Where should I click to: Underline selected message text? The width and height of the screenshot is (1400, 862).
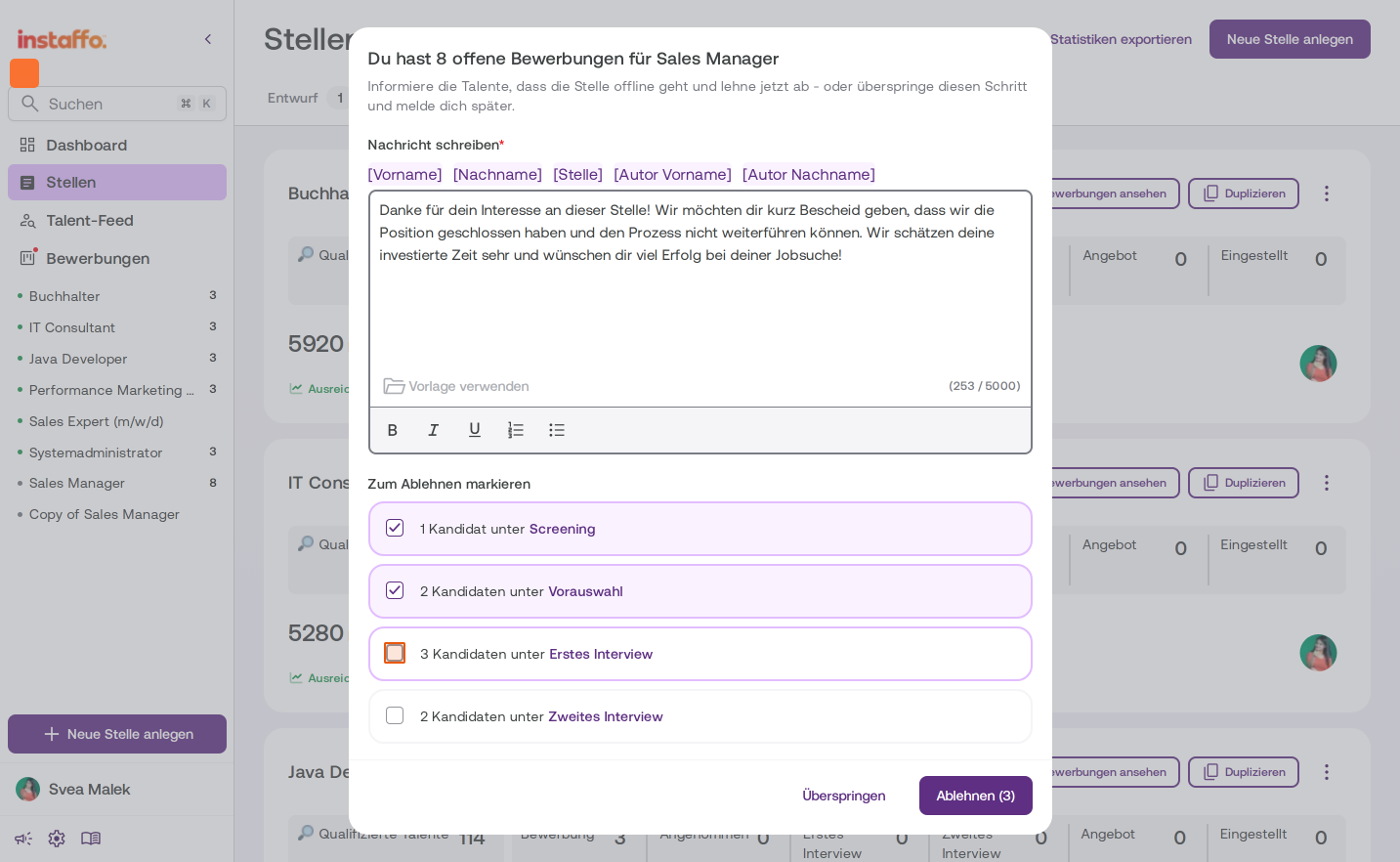(x=475, y=430)
